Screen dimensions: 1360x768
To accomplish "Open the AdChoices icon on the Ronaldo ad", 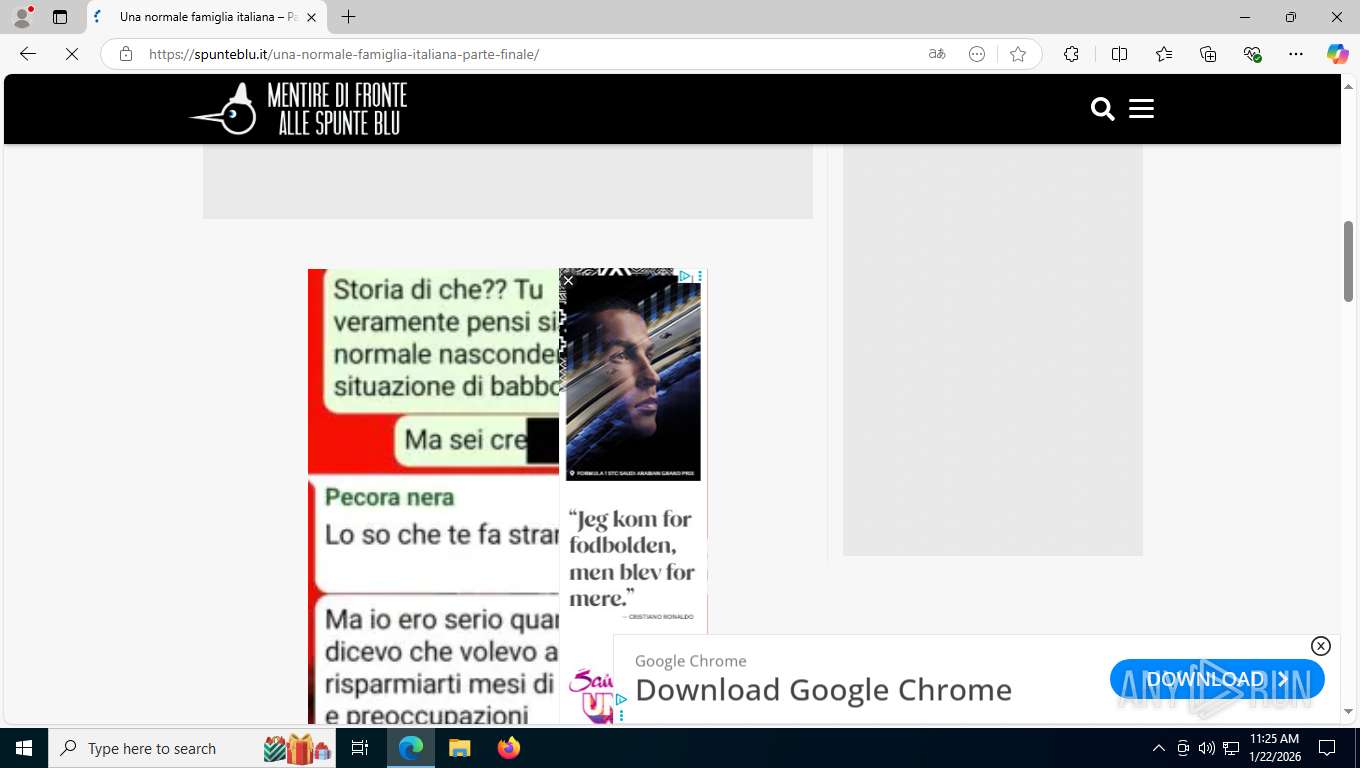I will pos(685,276).
